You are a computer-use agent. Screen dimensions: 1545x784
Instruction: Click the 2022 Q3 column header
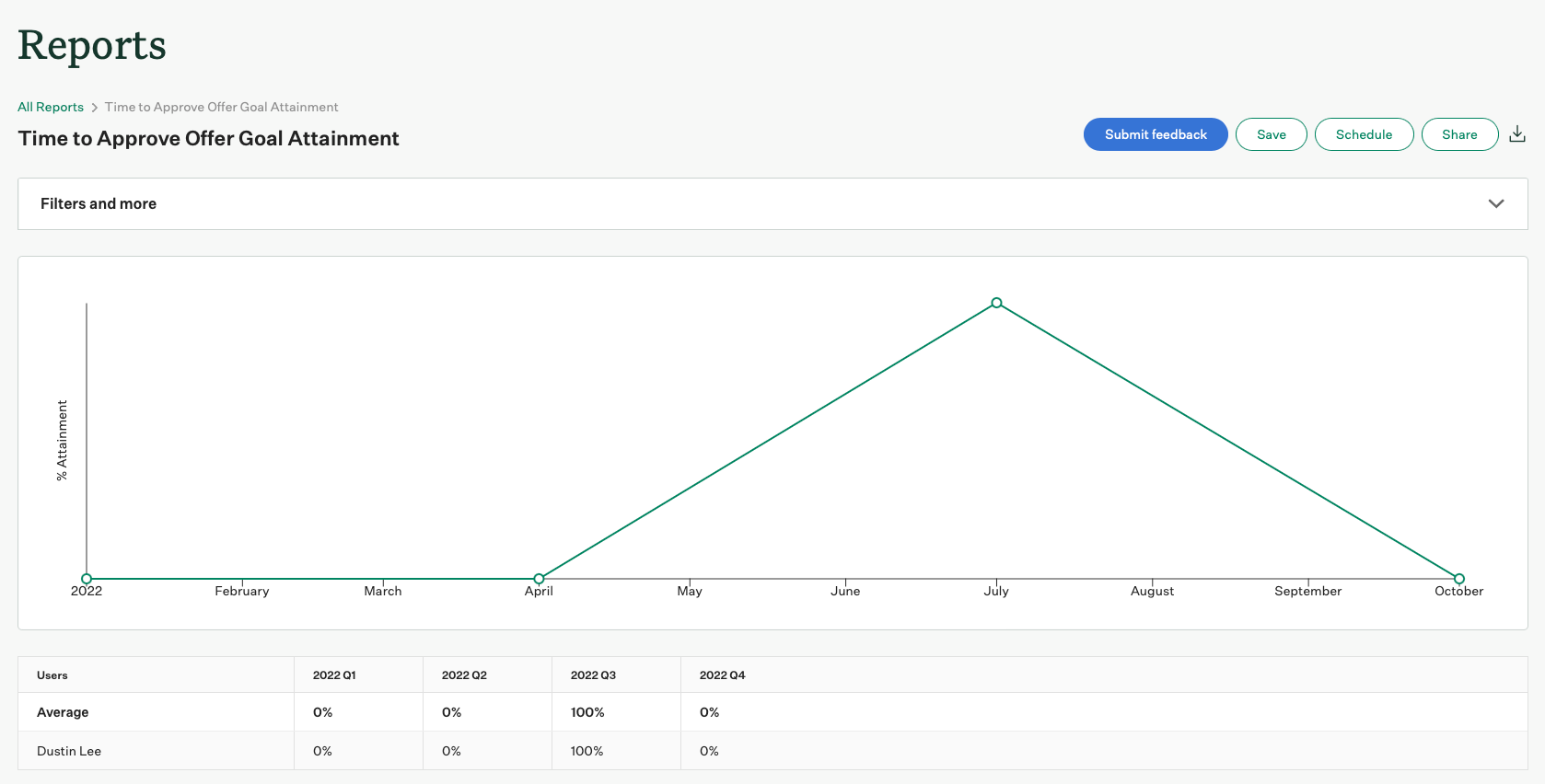click(x=593, y=675)
